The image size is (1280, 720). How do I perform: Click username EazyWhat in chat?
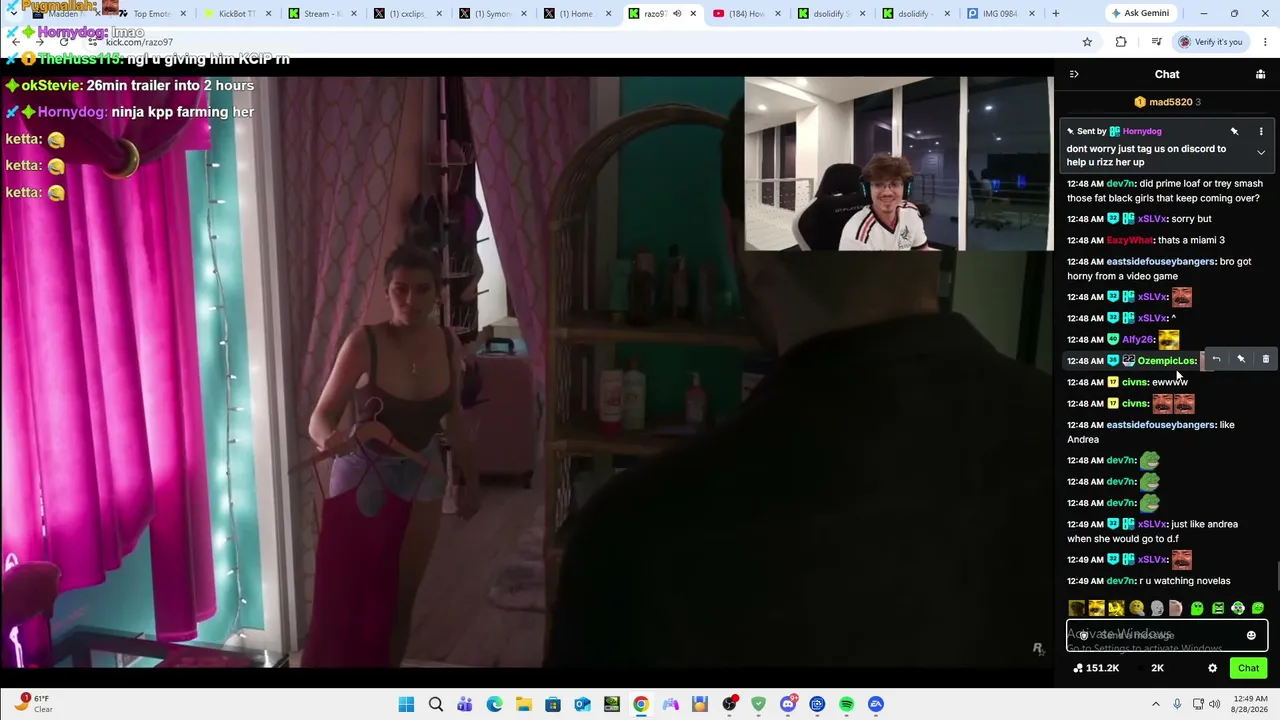pos(1129,240)
